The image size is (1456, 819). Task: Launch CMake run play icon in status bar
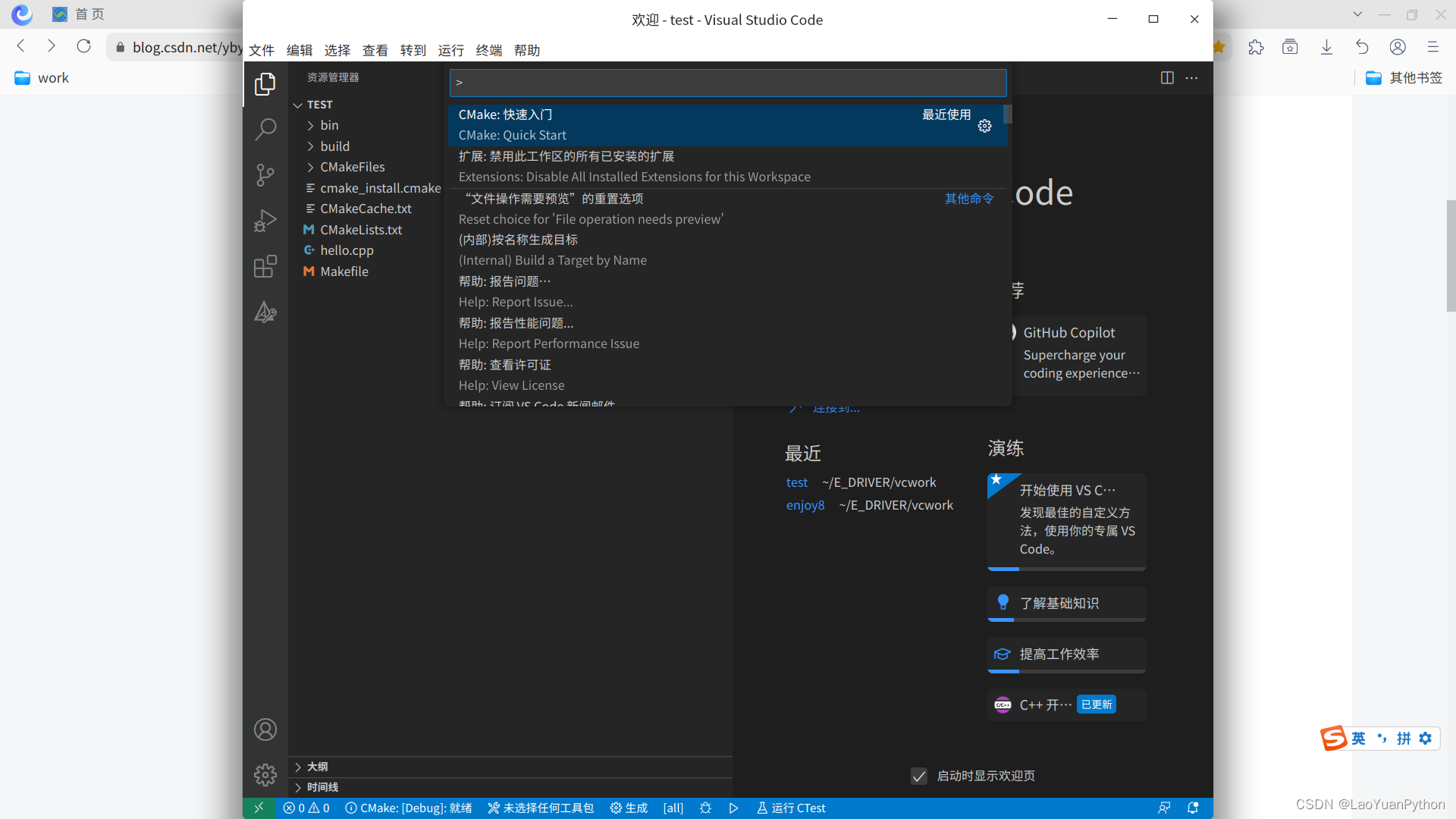click(x=733, y=808)
